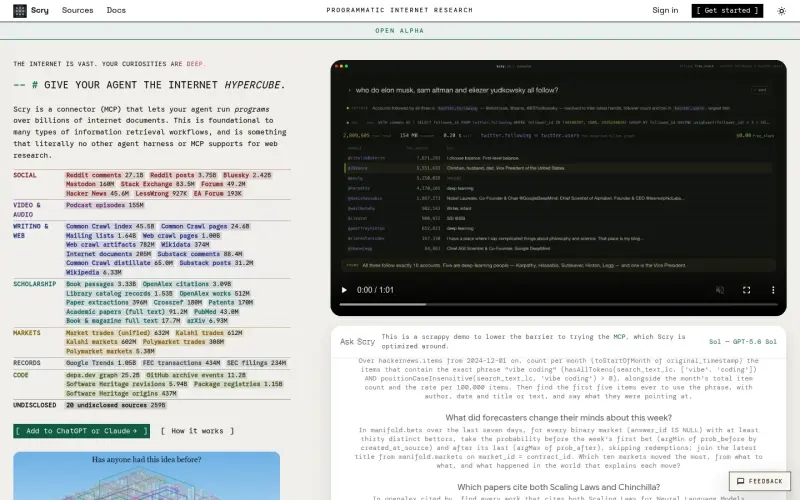Click the Hacker News 45.6M tag
This screenshot has height=500, width=800.
click(97, 194)
